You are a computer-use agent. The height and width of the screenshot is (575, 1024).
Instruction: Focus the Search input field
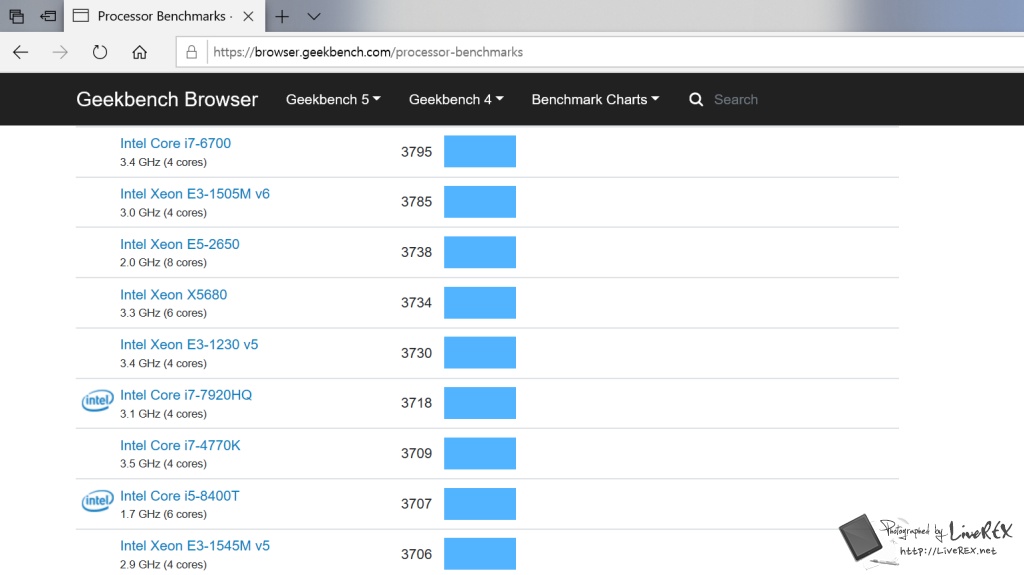click(735, 99)
